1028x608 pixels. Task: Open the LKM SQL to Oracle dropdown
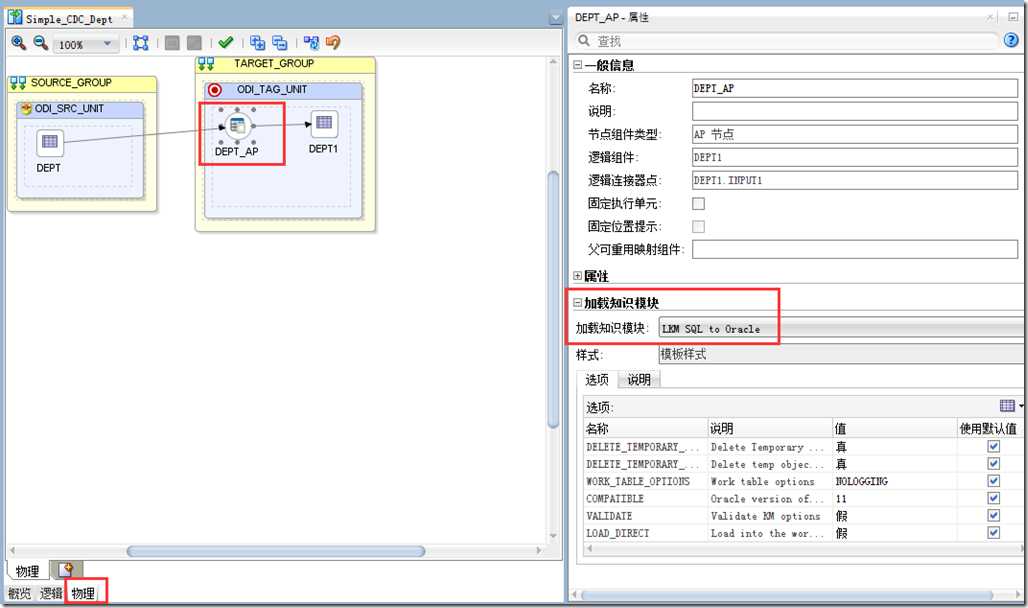point(842,329)
